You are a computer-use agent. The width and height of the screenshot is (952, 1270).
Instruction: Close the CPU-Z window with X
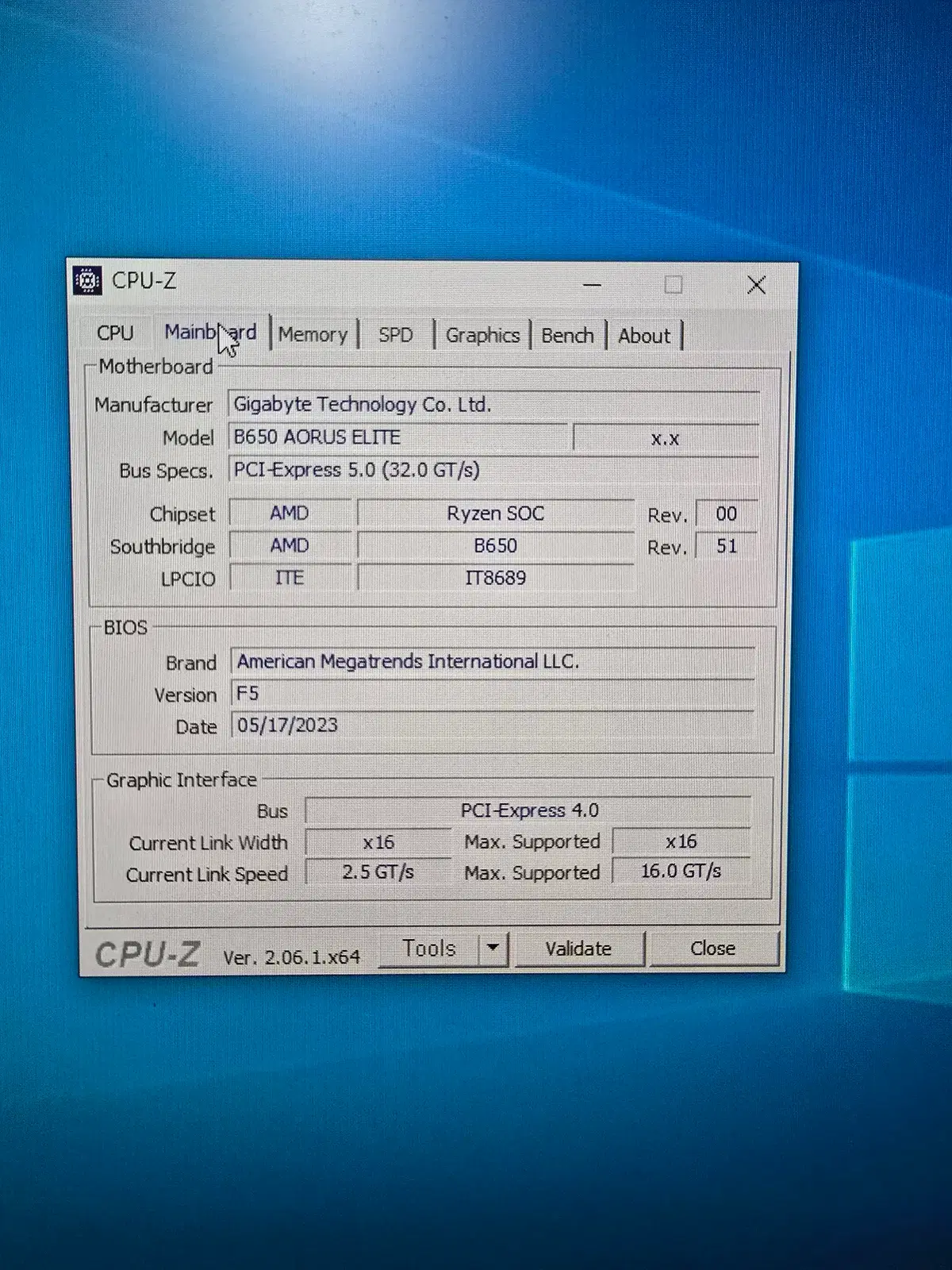756,285
